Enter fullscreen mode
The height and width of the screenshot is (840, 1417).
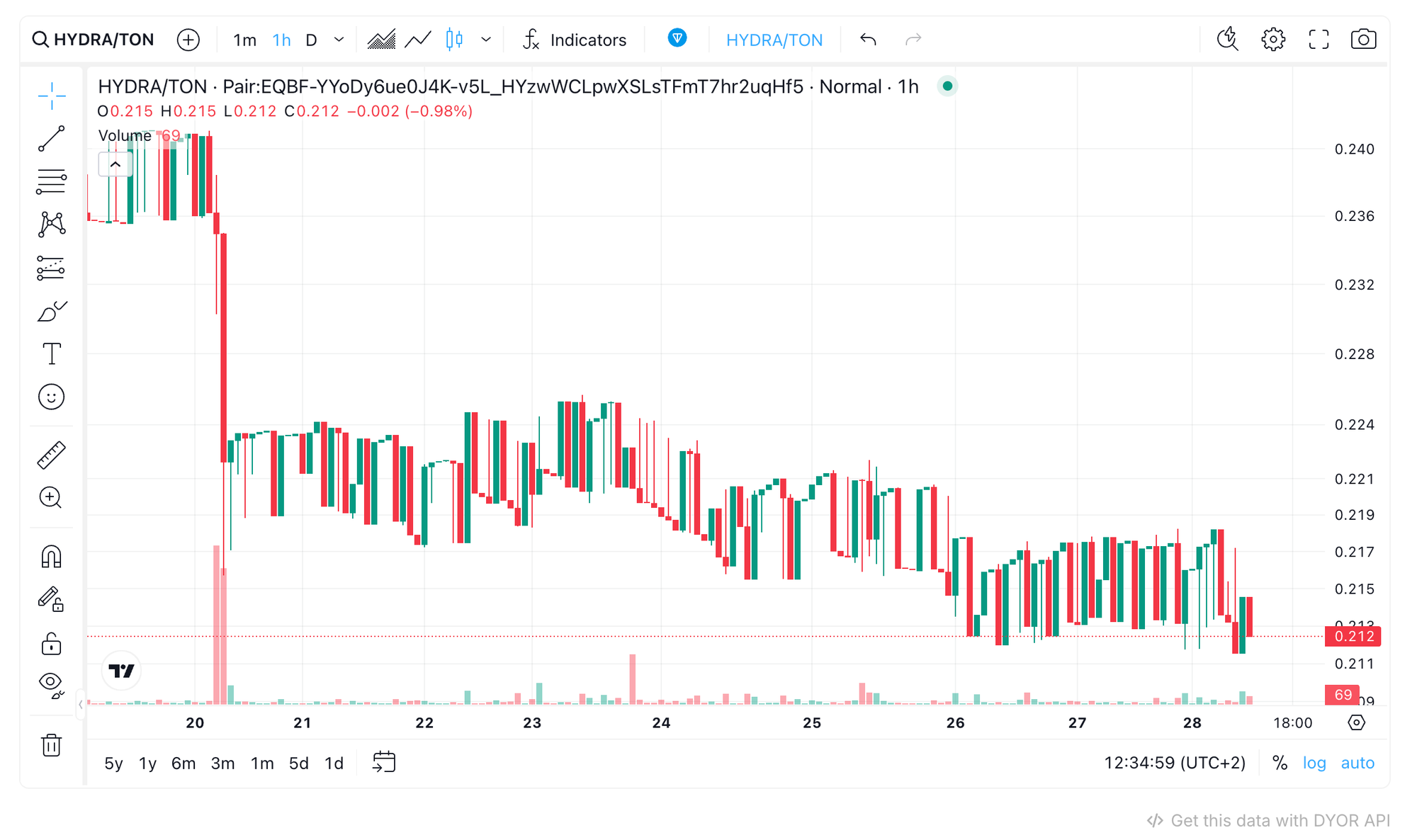click(1319, 39)
